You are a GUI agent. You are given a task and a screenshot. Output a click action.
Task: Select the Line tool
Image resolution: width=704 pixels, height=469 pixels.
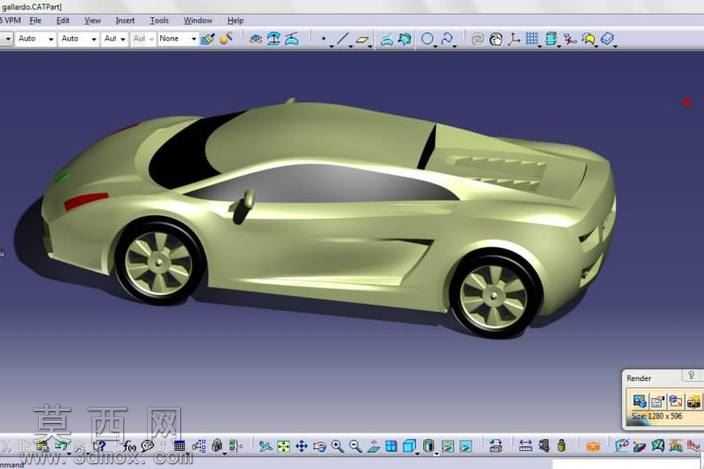click(342, 39)
